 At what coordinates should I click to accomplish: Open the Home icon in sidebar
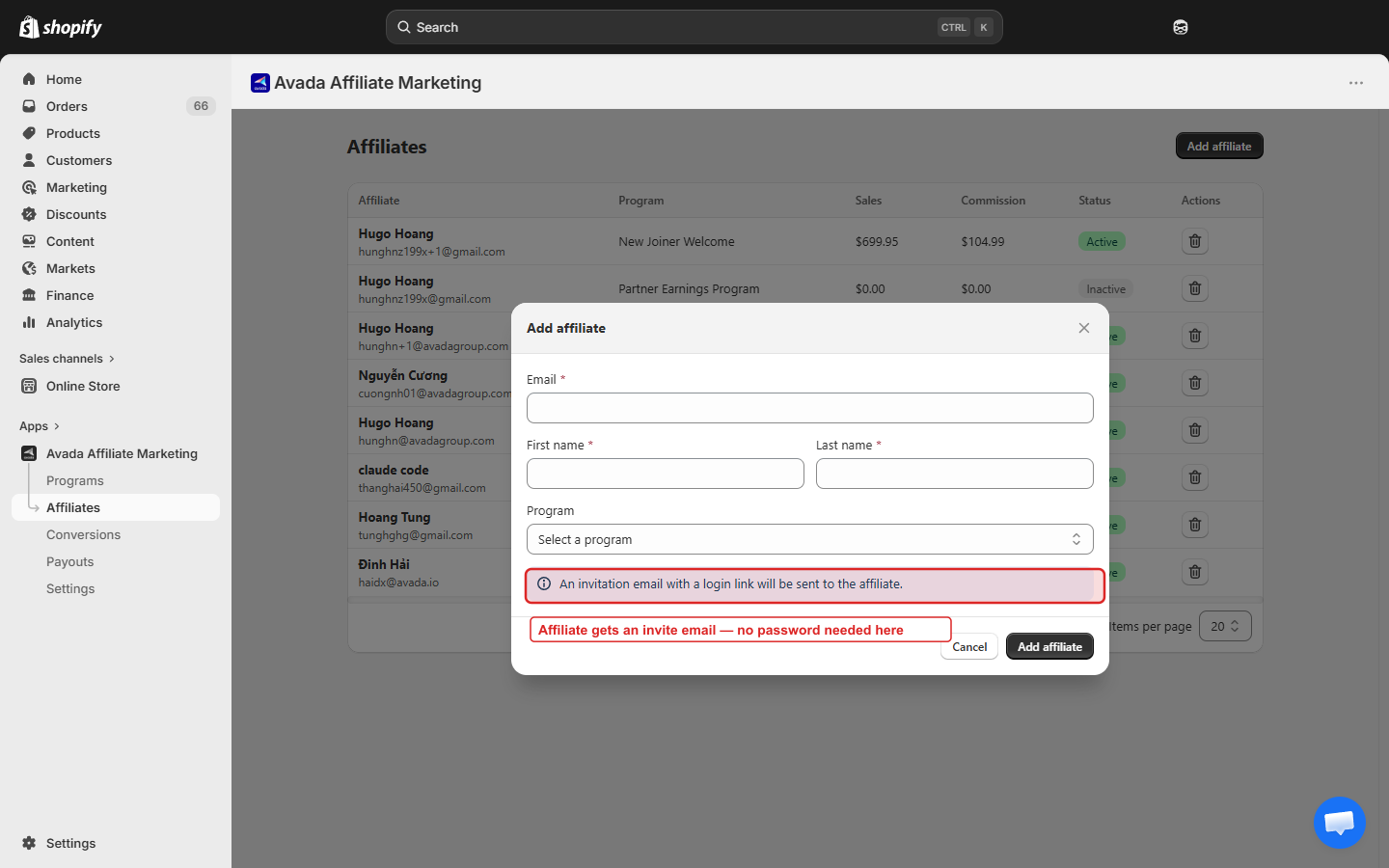pyautogui.click(x=29, y=79)
